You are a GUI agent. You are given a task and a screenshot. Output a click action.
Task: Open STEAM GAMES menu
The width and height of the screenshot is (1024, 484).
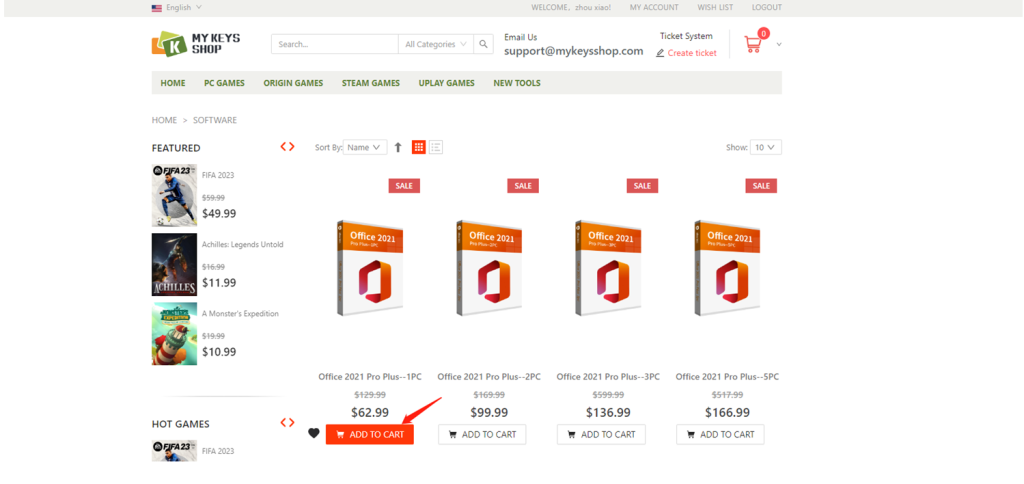(x=371, y=83)
